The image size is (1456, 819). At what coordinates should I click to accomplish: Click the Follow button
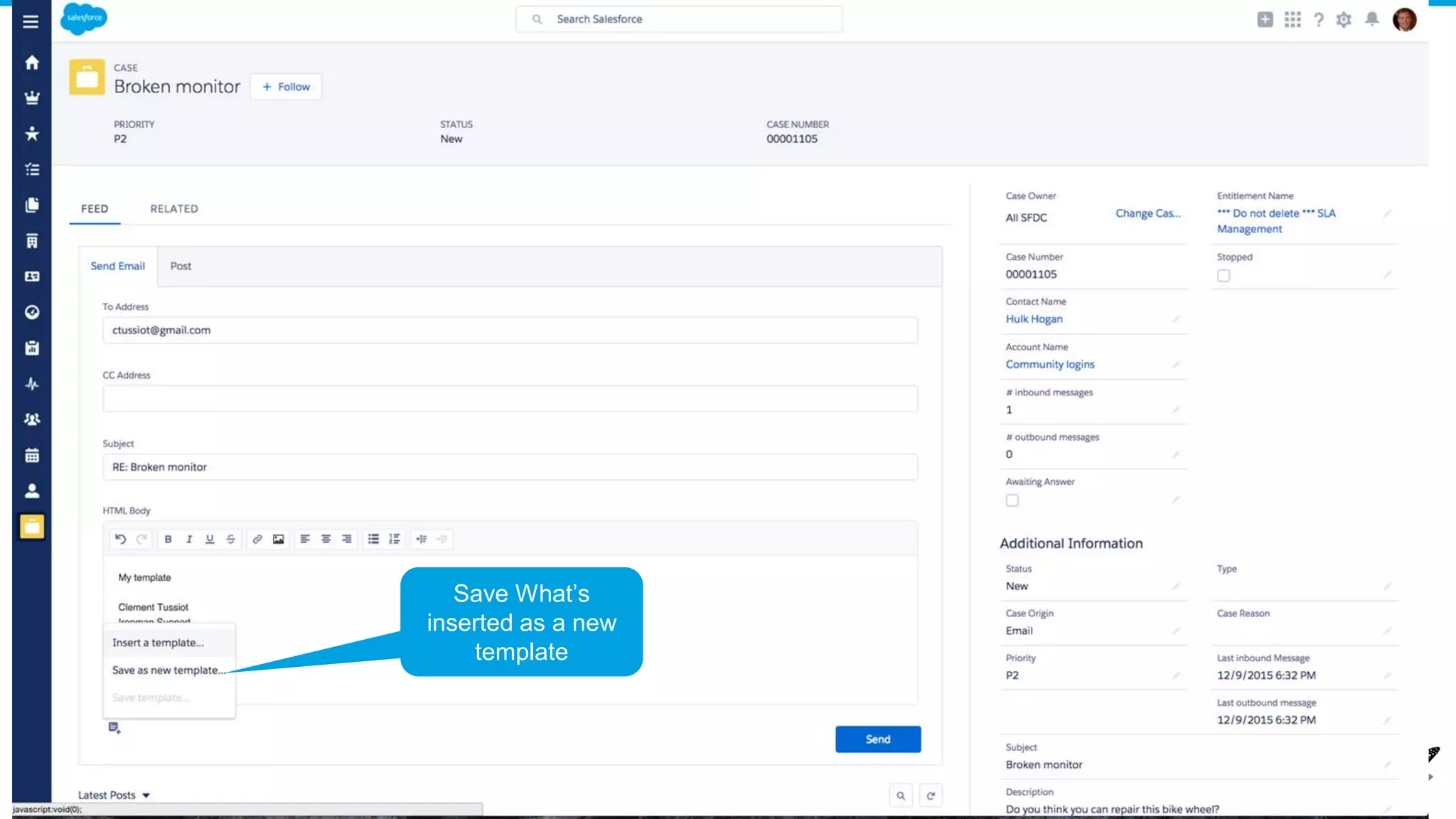286,87
